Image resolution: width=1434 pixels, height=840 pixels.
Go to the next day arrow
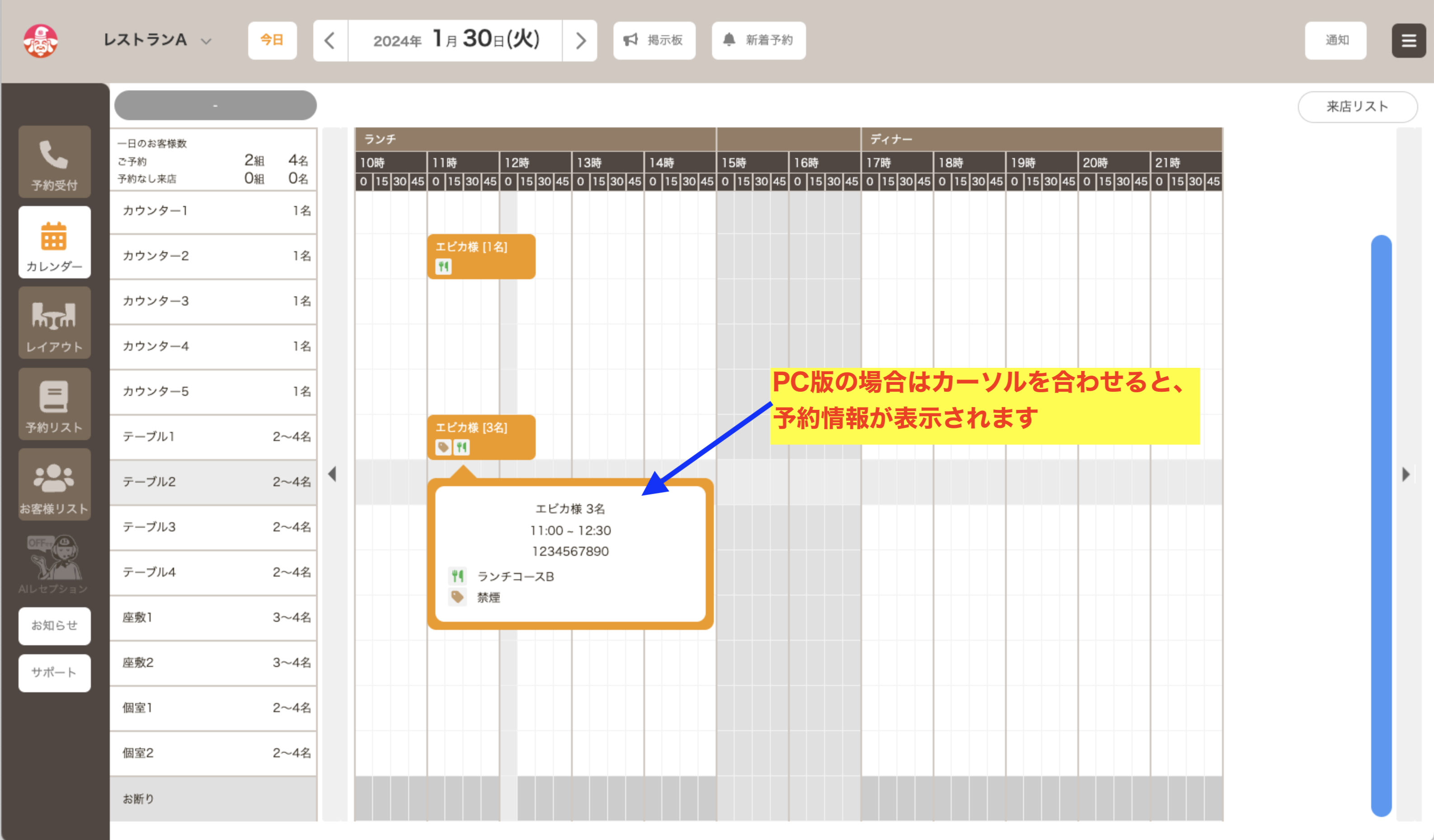(x=580, y=40)
